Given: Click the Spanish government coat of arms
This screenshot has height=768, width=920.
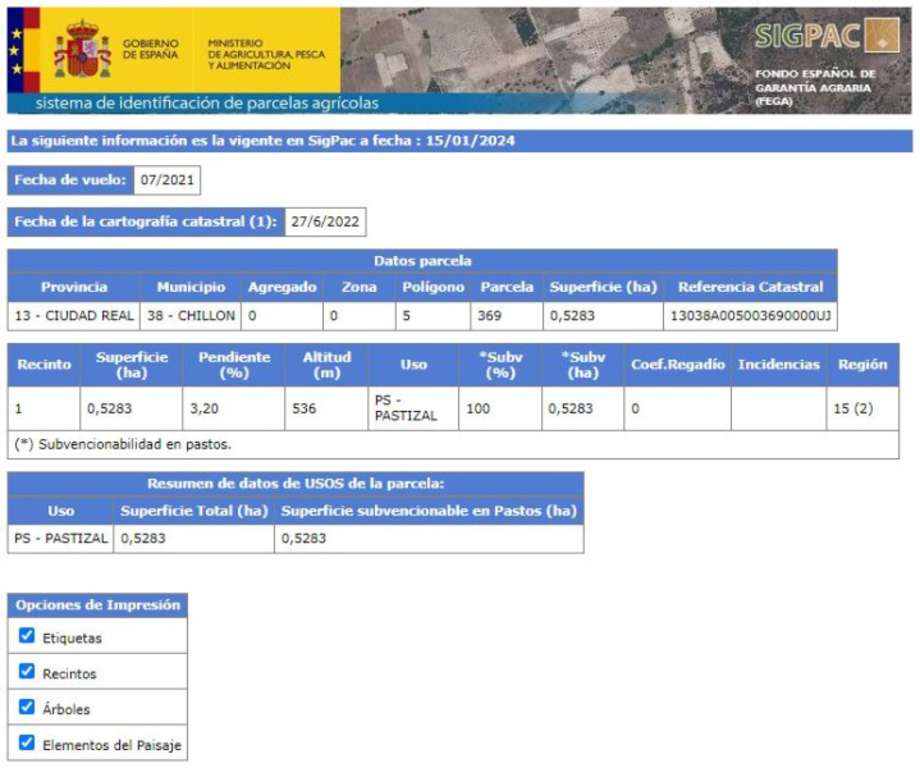Looking at the screenshot, I should click(x=82, y=50).
